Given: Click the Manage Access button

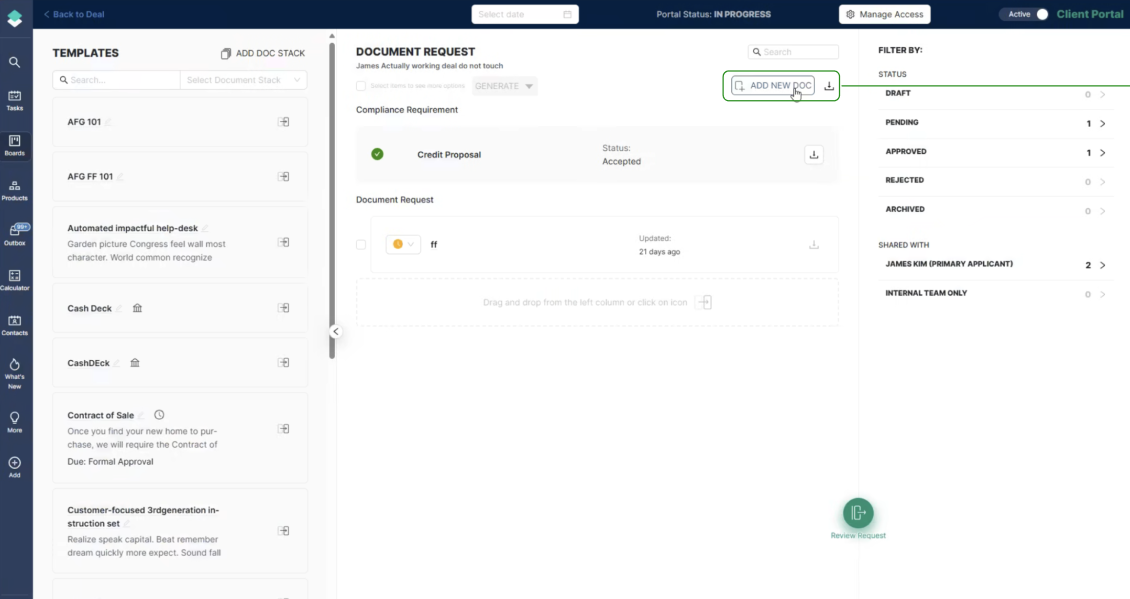Looking at the screenshot, I should coord(884,14).
